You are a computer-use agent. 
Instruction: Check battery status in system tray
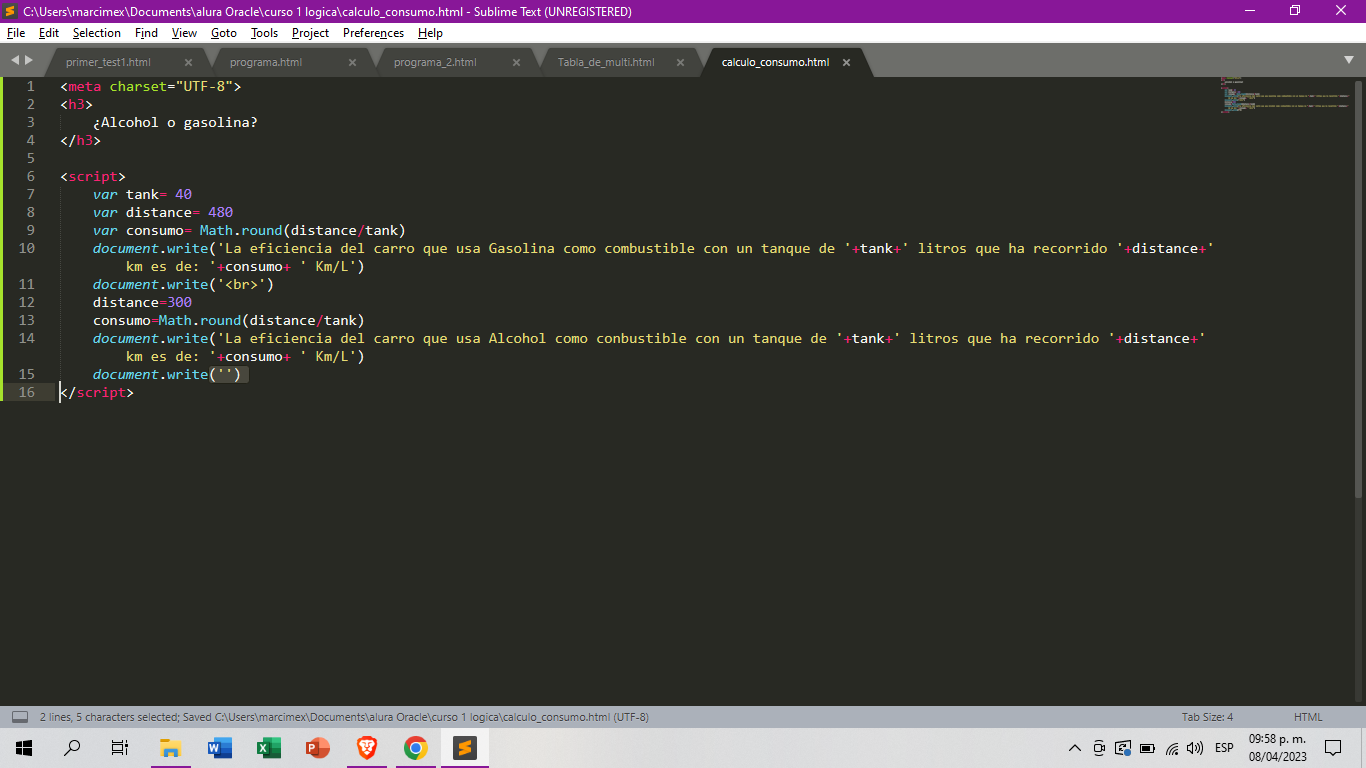[x=1147, y=748]
